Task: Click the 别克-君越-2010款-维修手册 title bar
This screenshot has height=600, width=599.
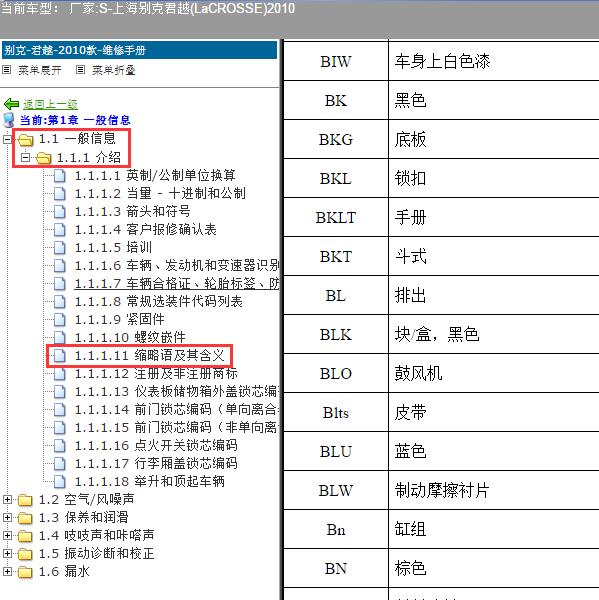Action: click(x=139, y=50)
